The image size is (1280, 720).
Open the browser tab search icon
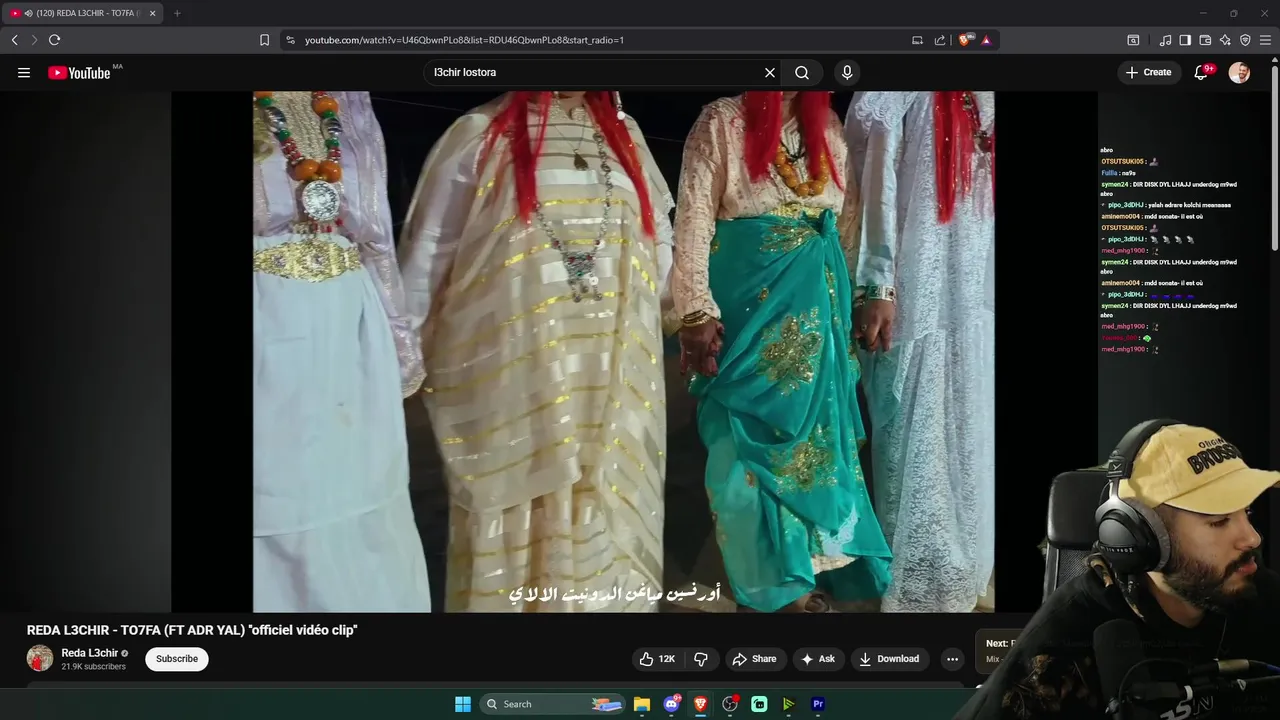(1133, 40)
